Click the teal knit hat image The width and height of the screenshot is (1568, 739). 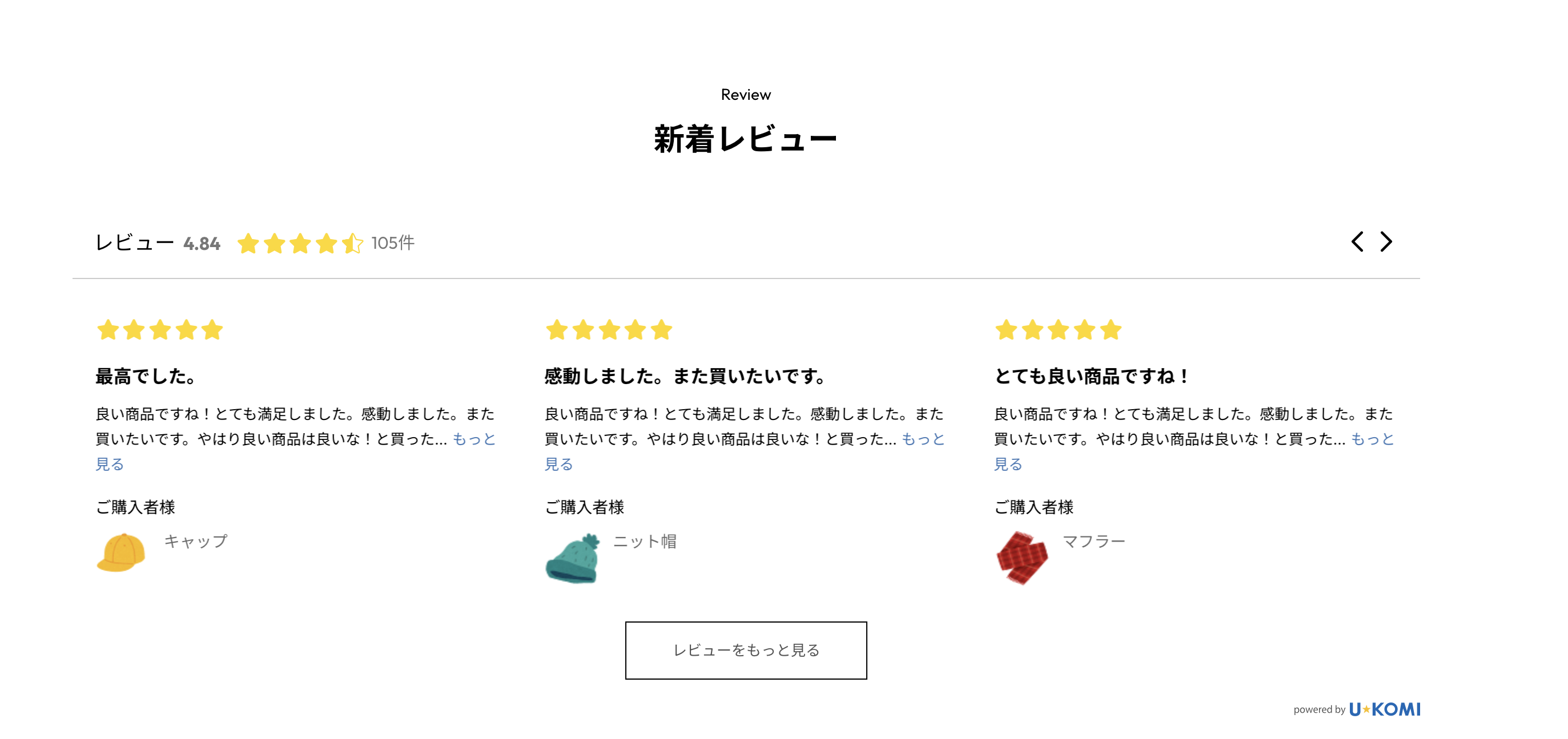pos(572,558)
